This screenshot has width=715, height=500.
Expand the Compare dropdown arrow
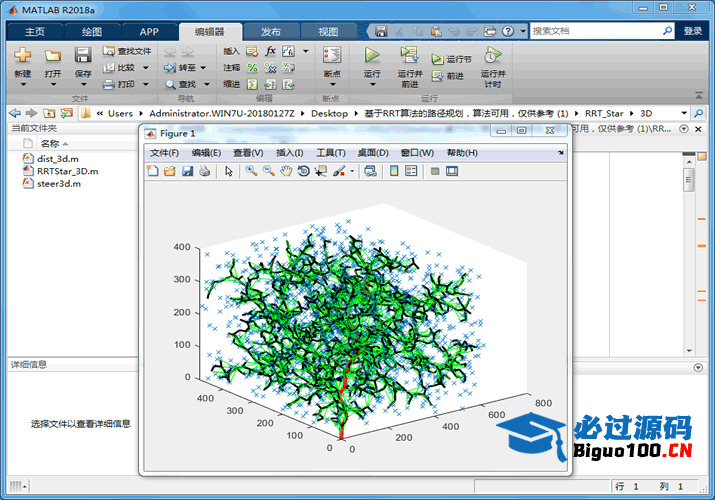point(146,68)
